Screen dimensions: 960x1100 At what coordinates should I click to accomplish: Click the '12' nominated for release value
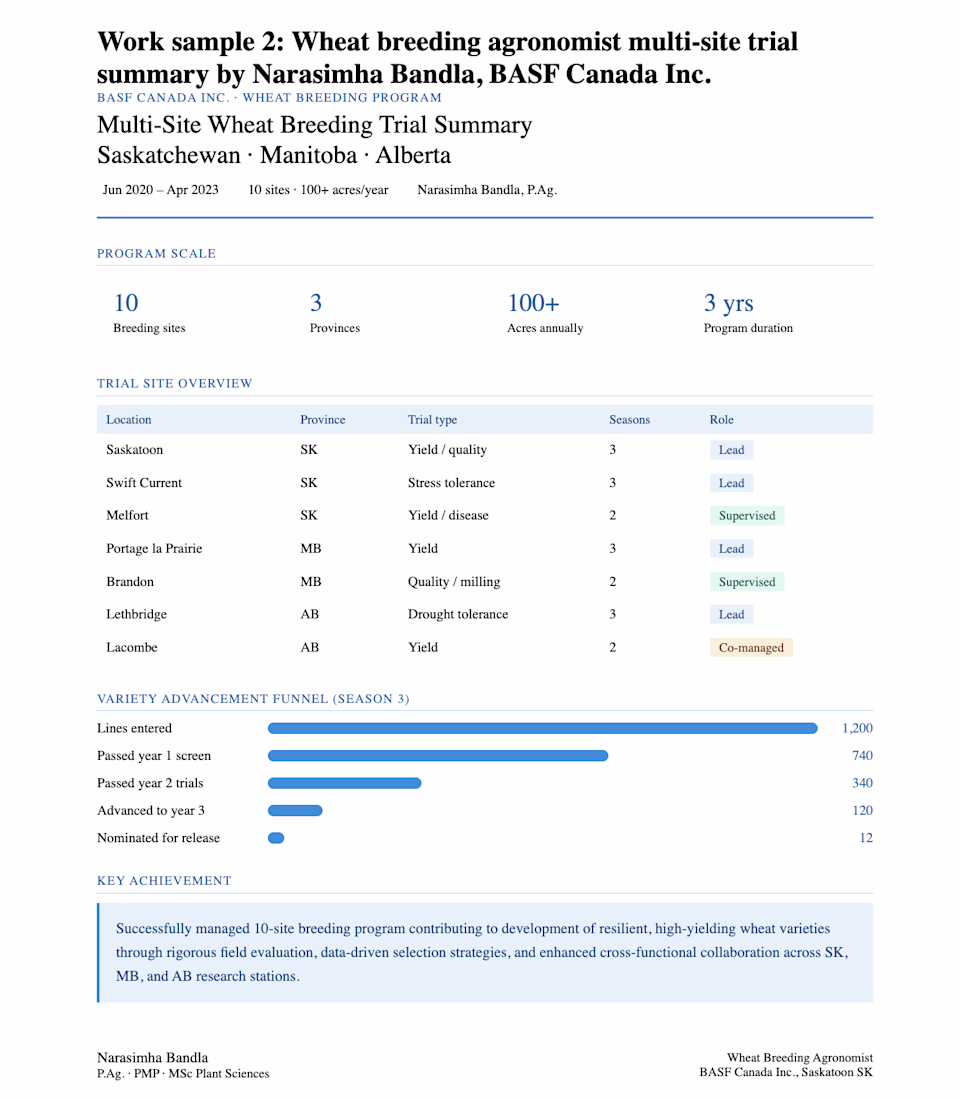[866, 838]
